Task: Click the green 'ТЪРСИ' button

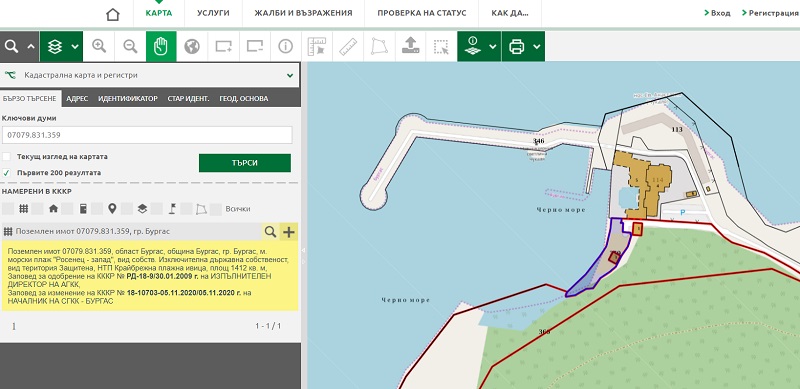Action: click(x=245, y=163)
